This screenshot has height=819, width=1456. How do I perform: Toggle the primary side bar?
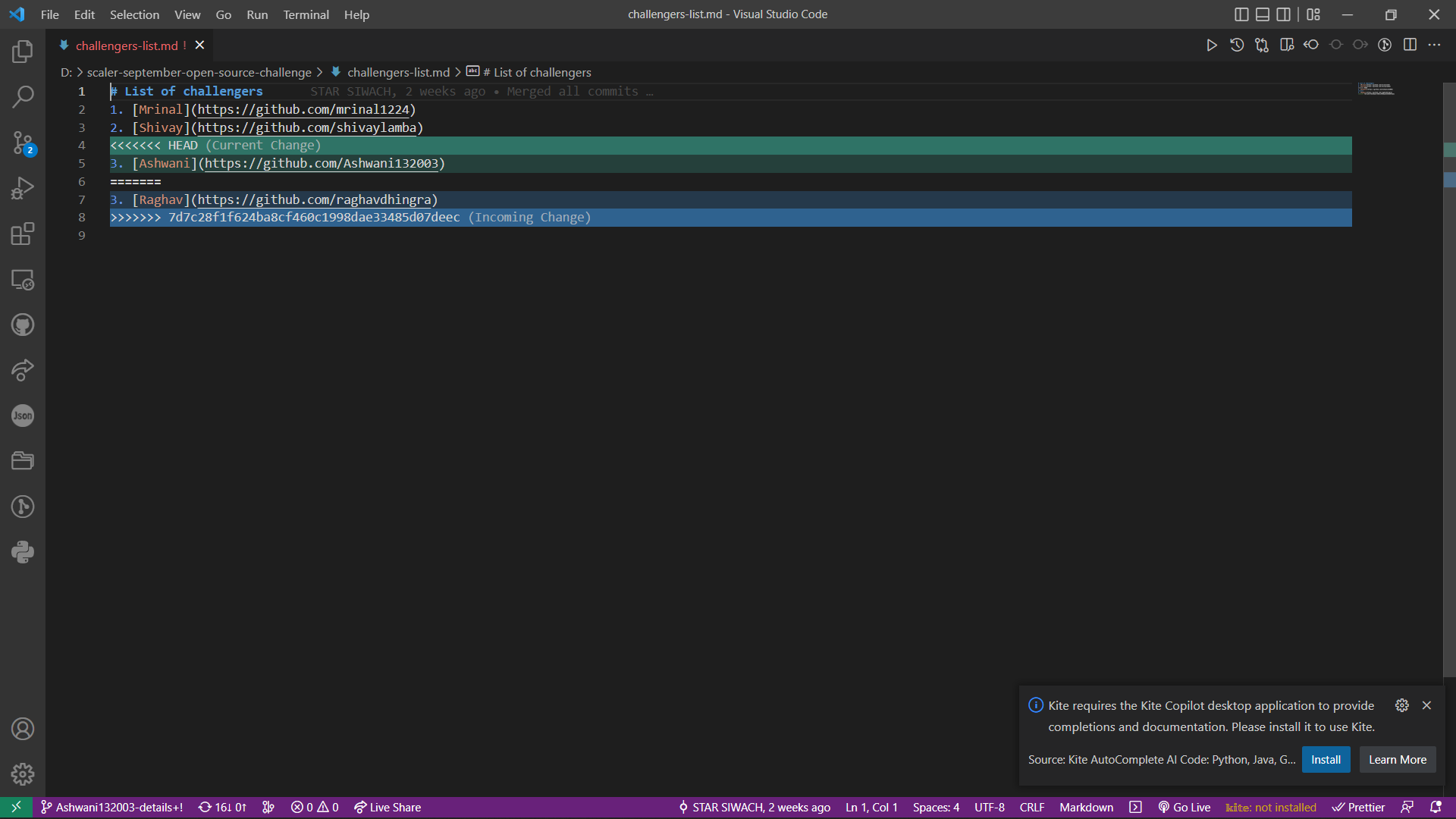pos(1241,14)
